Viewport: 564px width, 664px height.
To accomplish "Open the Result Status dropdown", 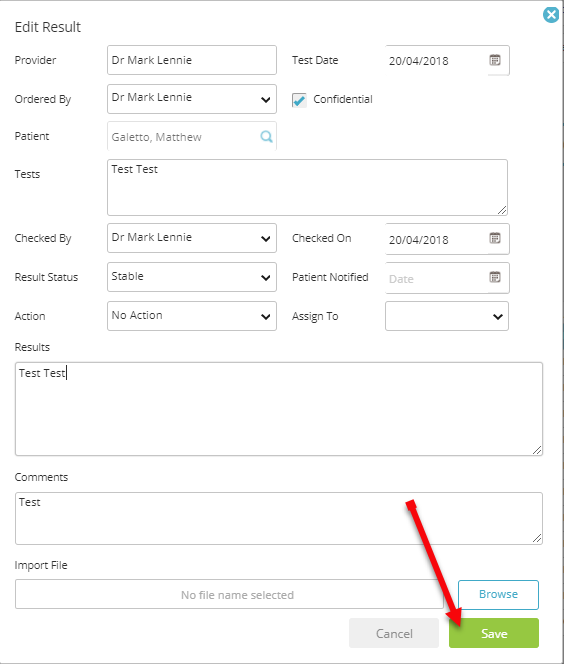I will pos(192,277).
